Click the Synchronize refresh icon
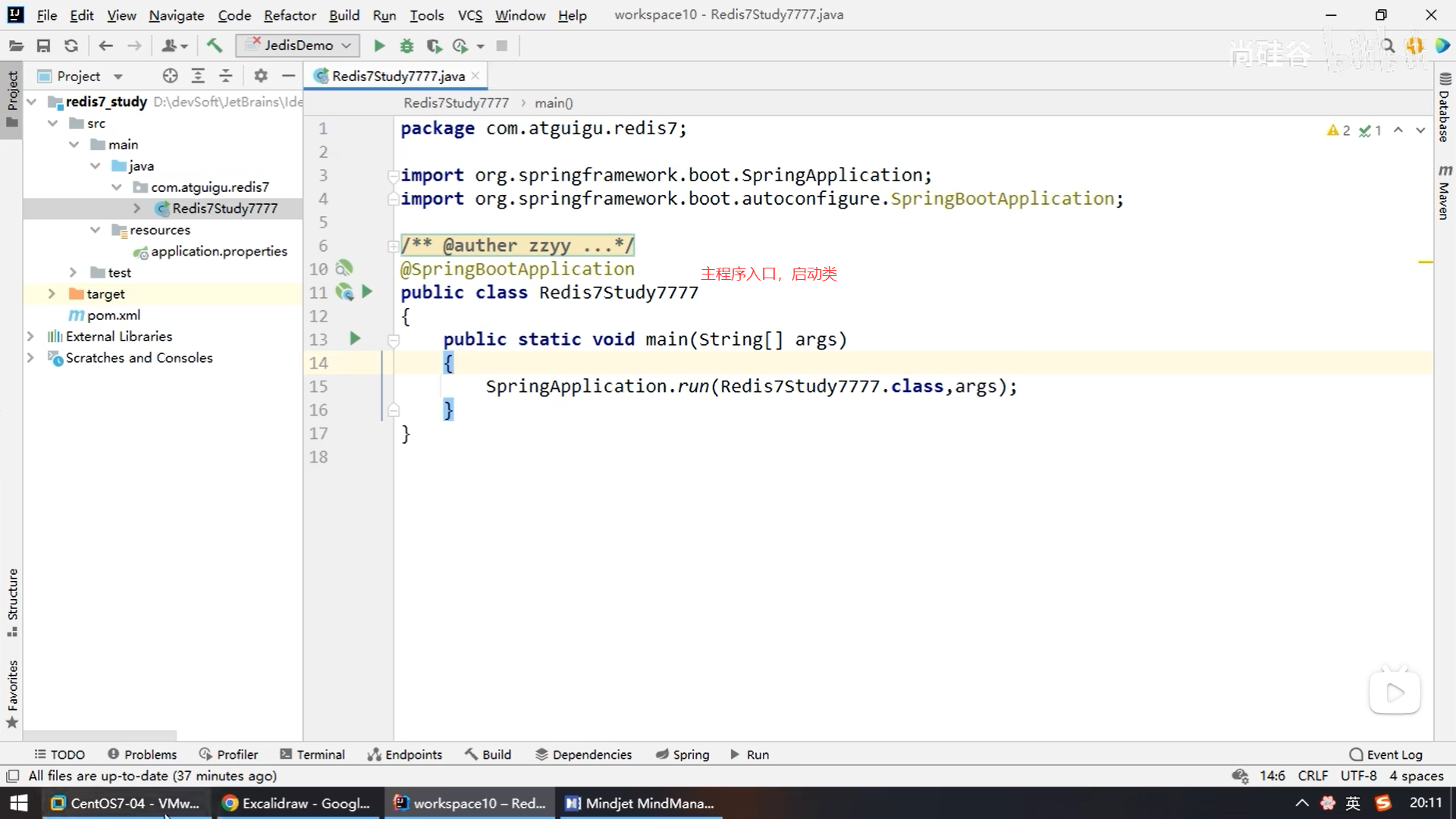1456x819 pixels. click(x=71, y=45)
